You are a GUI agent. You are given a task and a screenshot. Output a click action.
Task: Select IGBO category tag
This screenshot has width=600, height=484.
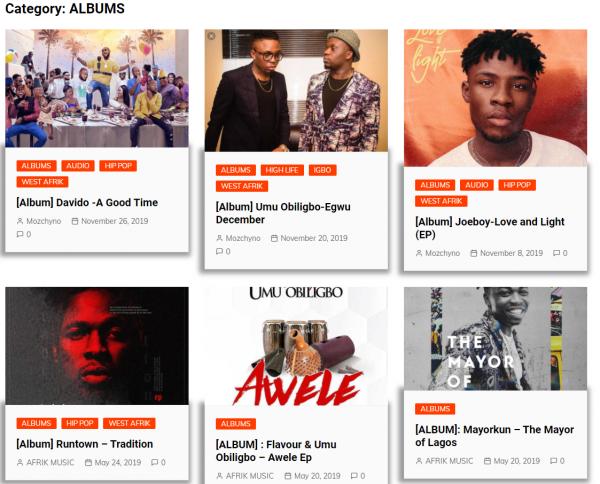click(323, 170)
